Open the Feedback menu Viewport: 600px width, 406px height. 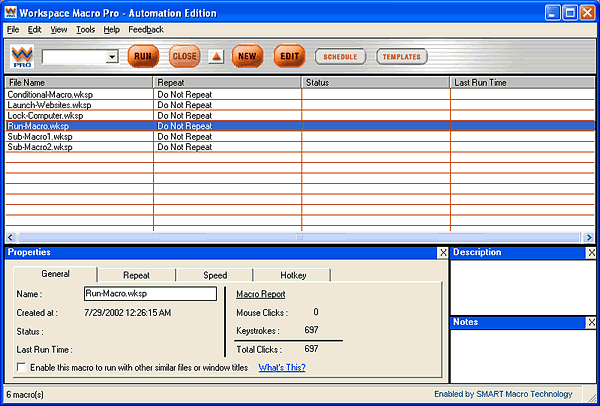[x=146, y=29]
